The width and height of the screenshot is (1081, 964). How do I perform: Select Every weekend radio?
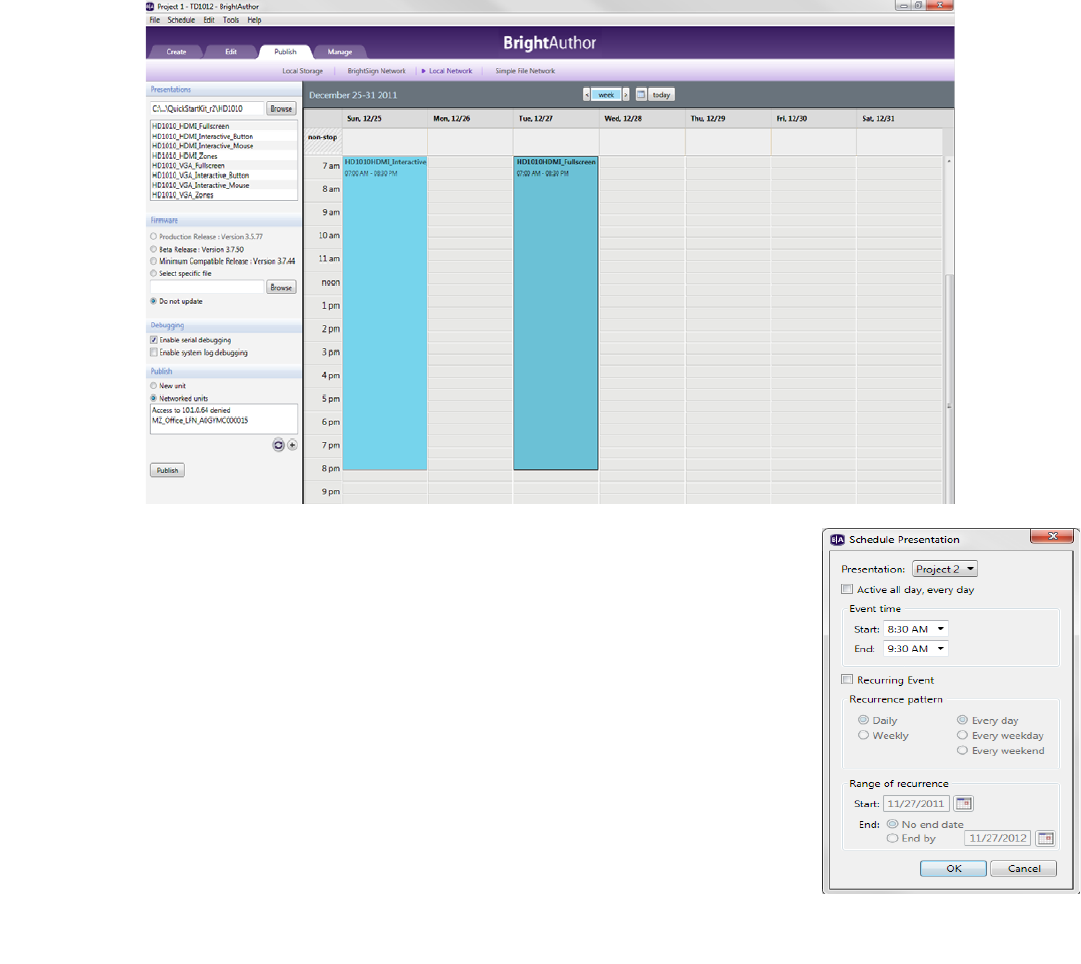tap(962, 750)
